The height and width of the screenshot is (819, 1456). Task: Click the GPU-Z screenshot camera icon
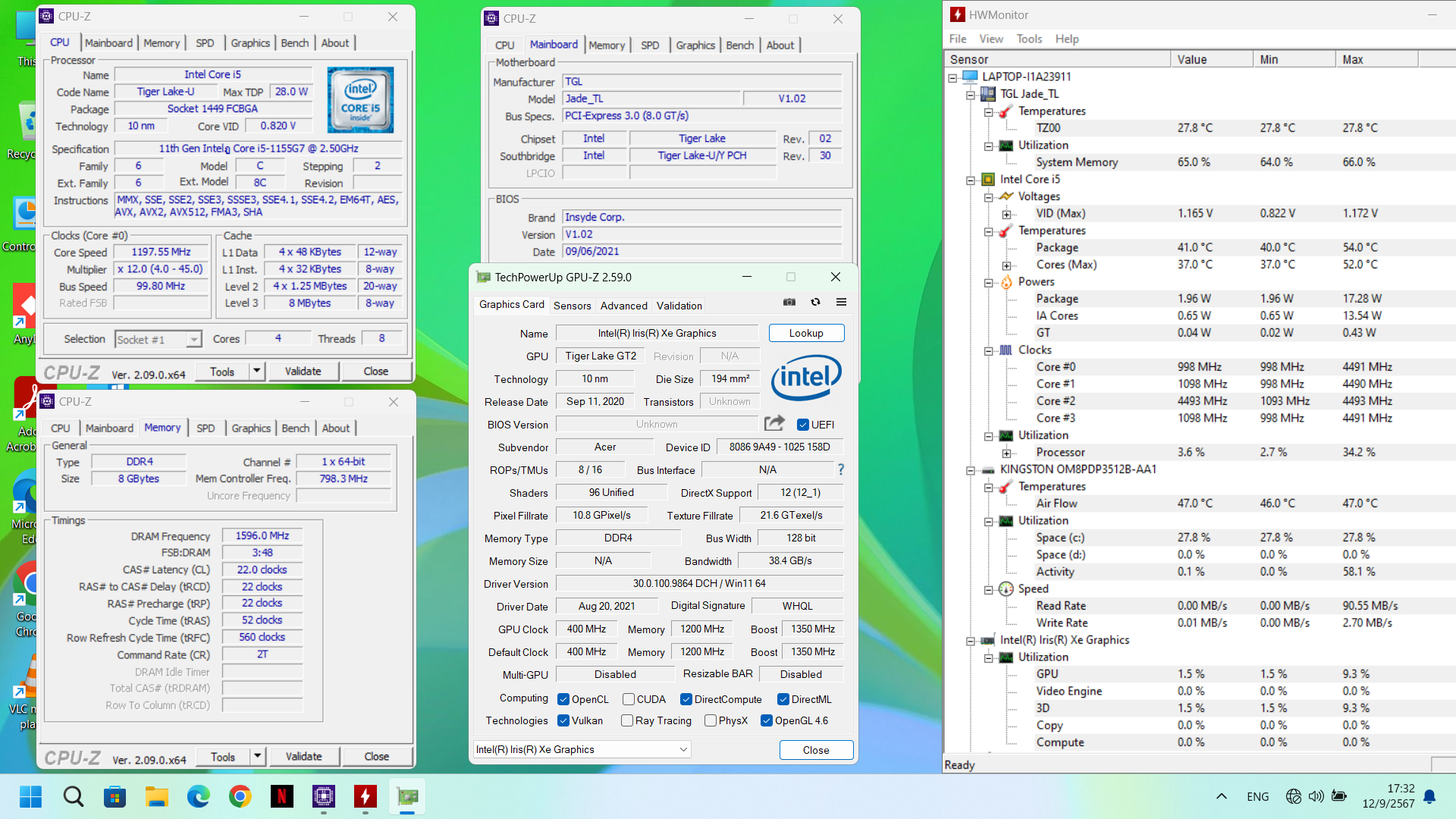pos(789,302)
